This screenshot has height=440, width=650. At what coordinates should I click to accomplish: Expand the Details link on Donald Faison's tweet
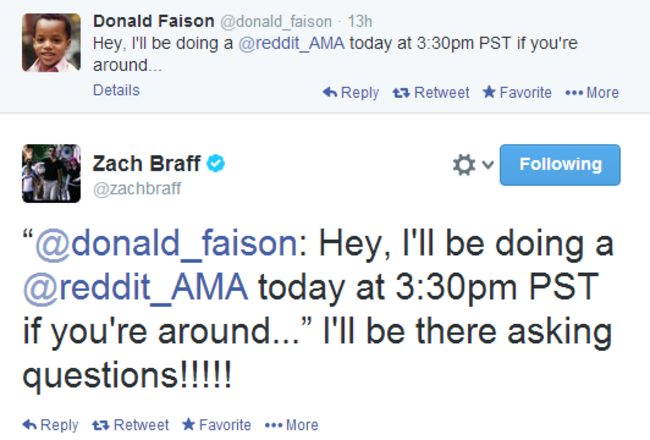click(x=116, y=90)
